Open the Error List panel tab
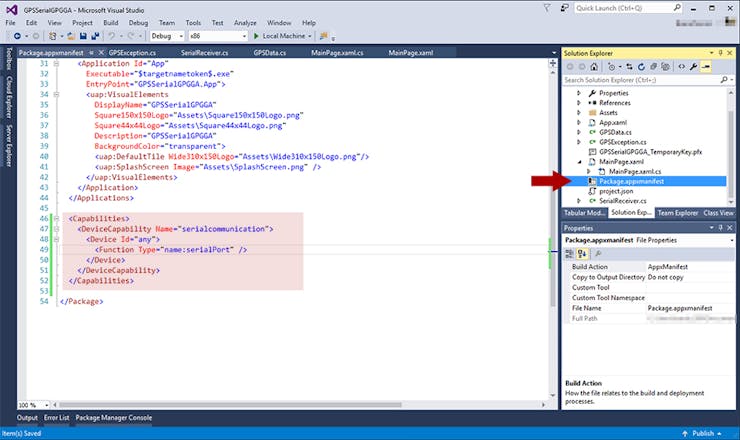740x440 pixels. pyautogui.click(x=57, y=418)
